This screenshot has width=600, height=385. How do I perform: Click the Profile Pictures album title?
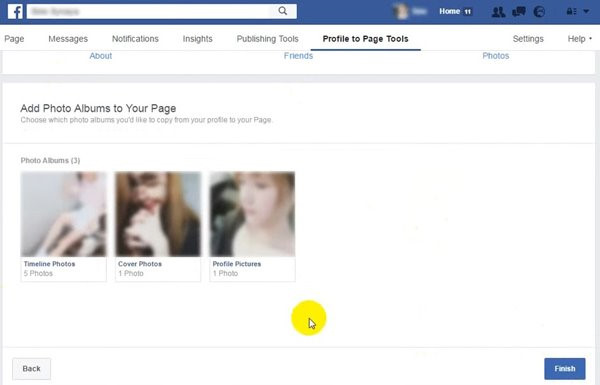click(x=236, y=264)
